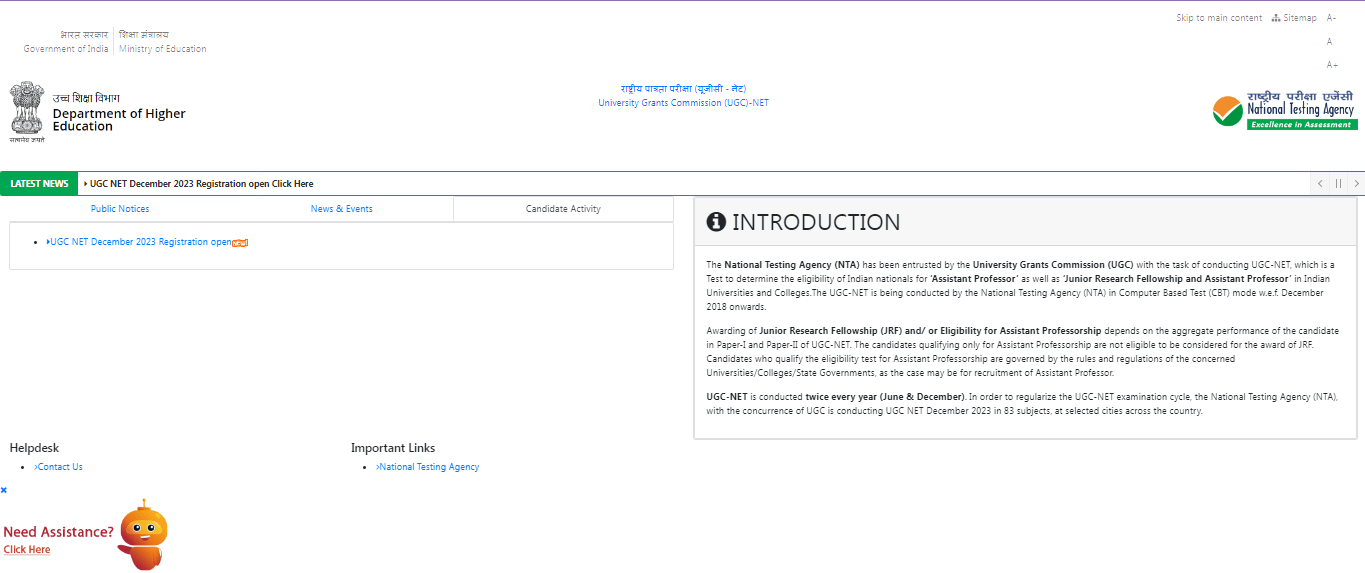Reset font size with A button
The height and width of the screenshot is (573, 1365).
(x=1329, y=42)
